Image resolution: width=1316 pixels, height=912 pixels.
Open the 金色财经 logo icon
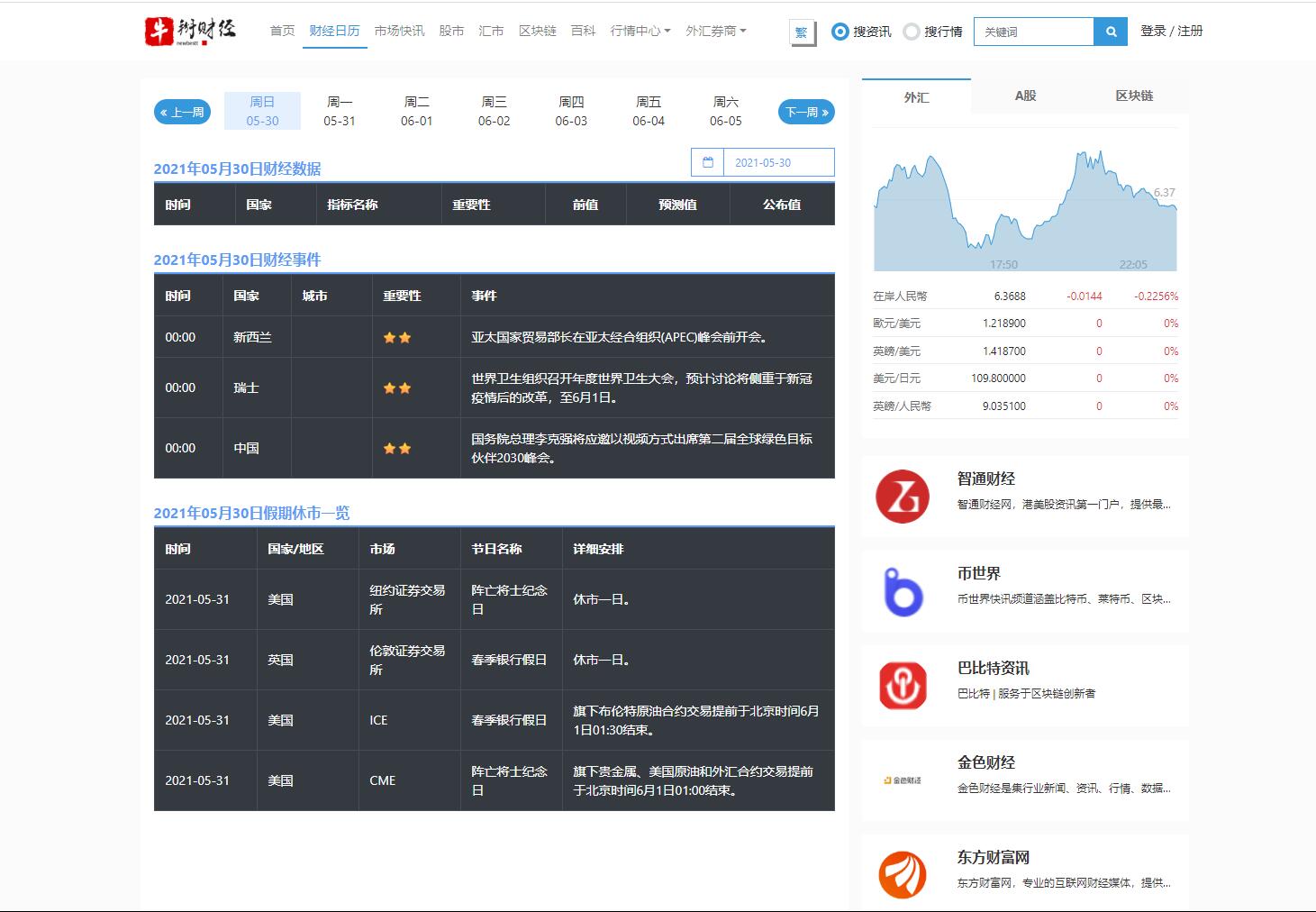(902, 780)
